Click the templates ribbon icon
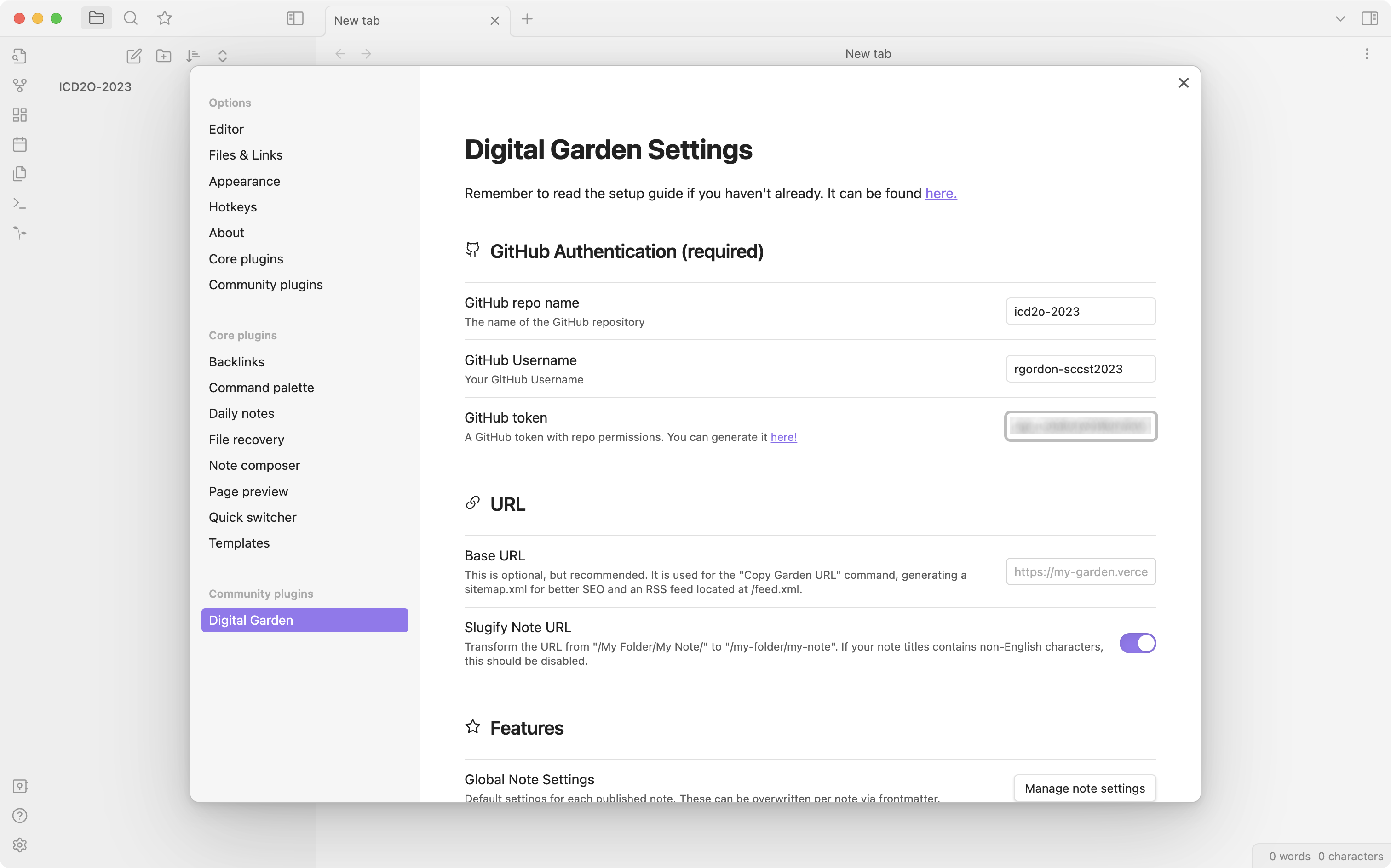This screenshot has width=1391, height=868. click(x=19, y=173)
